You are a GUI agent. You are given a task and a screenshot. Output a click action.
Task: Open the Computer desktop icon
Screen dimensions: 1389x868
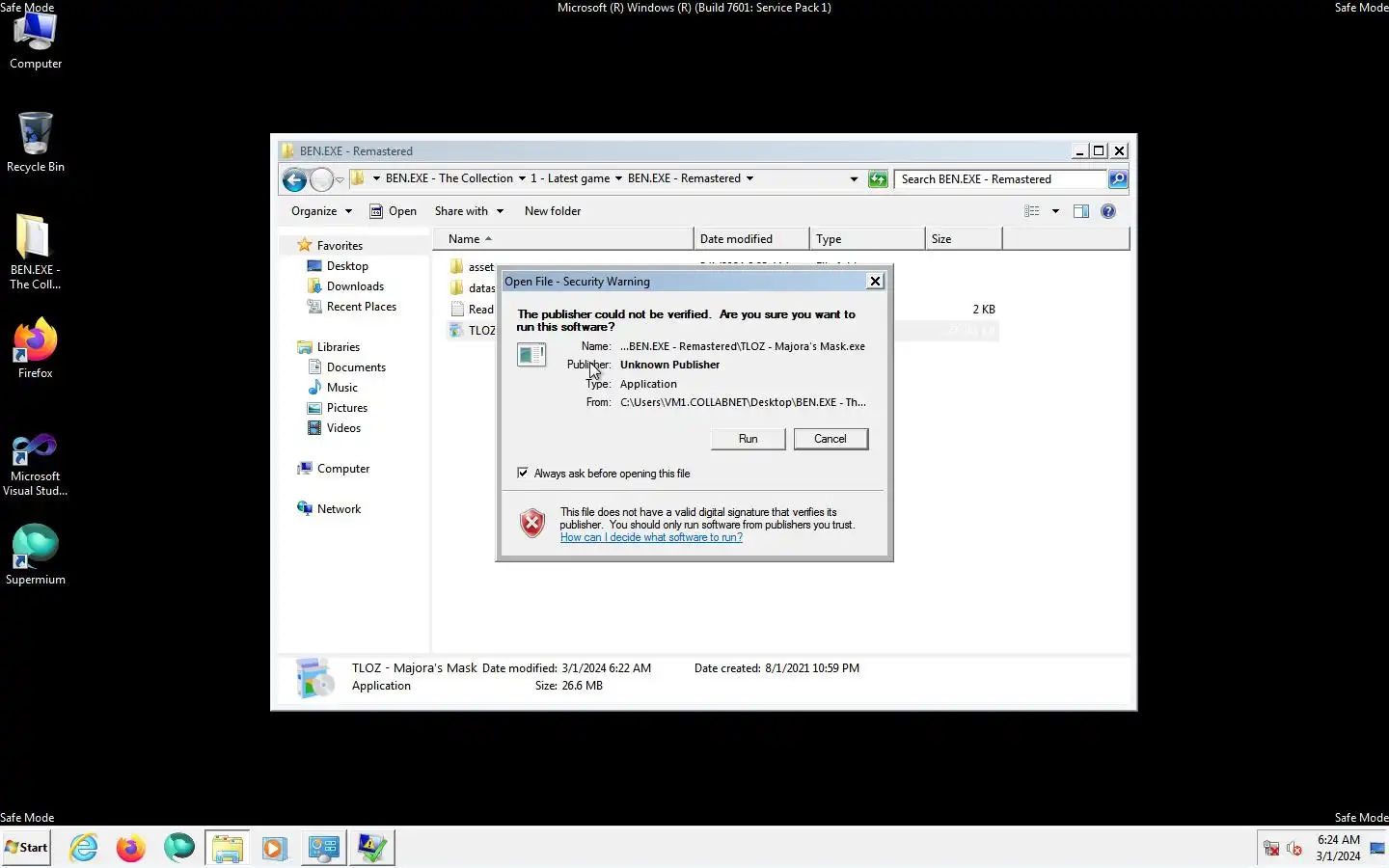36,41
